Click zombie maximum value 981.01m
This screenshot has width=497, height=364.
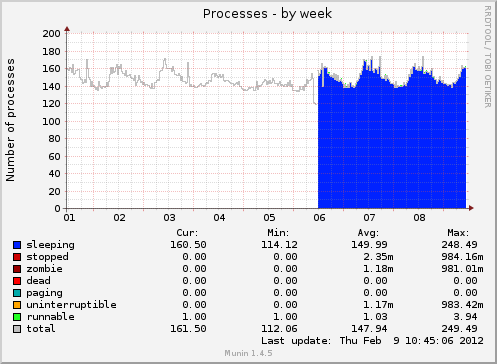coord(462,269)
